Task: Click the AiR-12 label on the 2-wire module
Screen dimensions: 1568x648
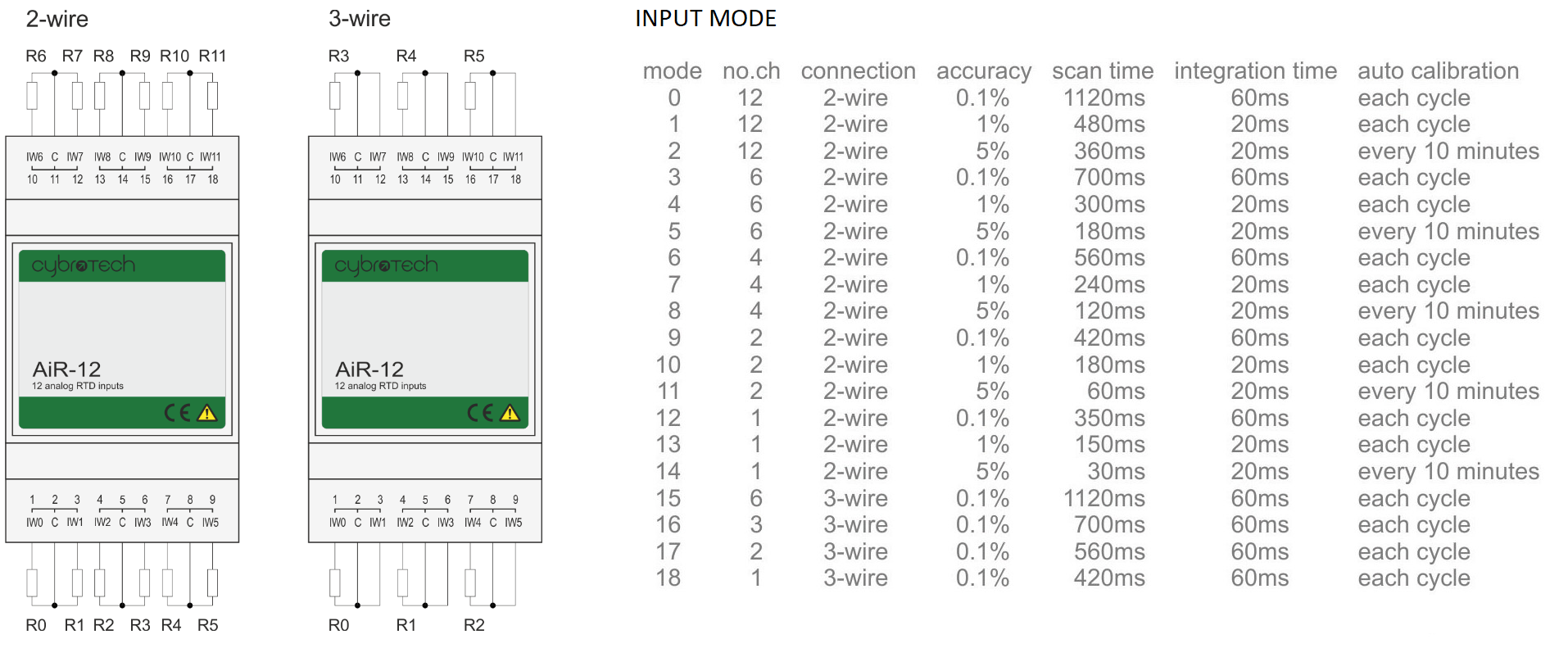Action: click(66, 369)
